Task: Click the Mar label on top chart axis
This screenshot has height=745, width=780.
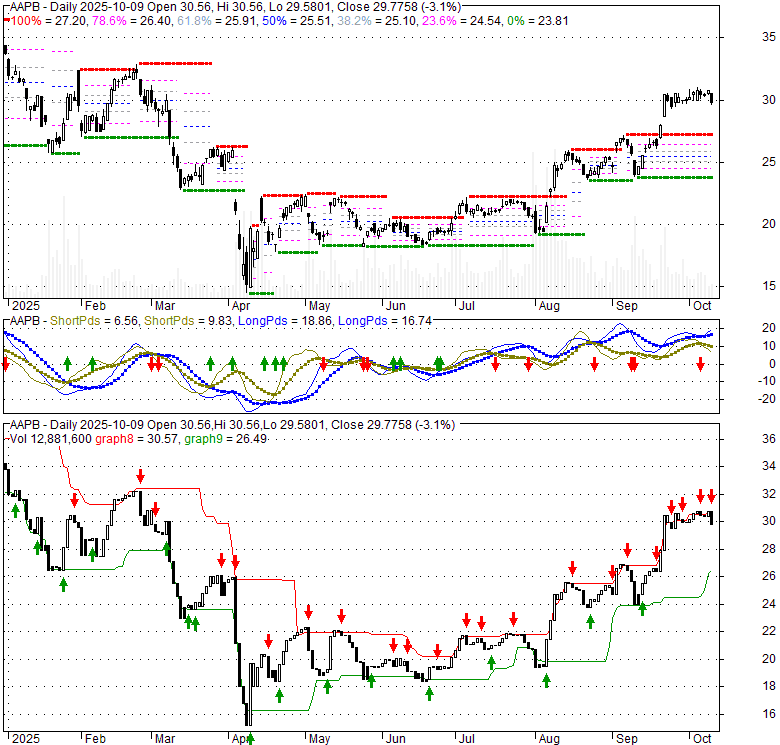Action: (165, 306)
